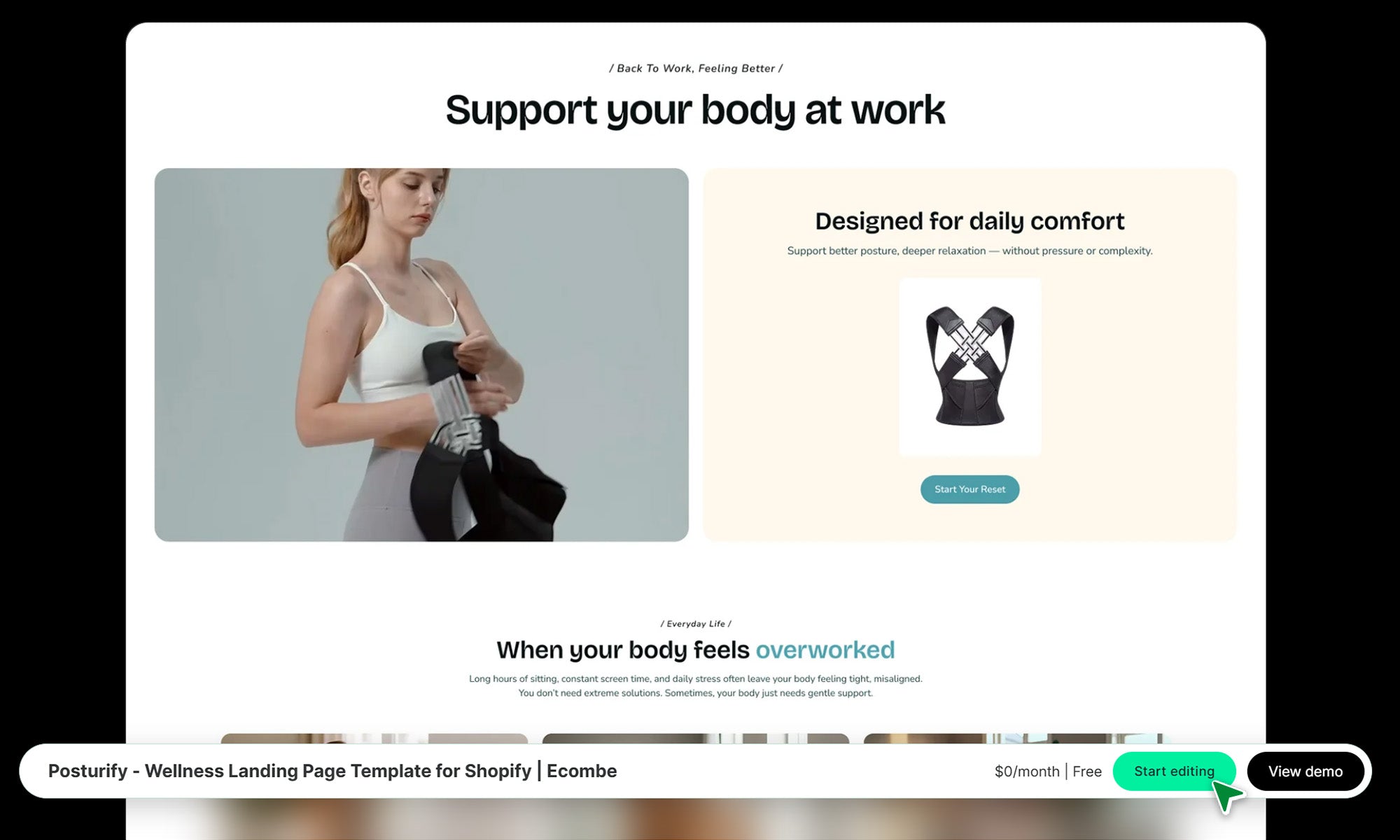
Task: Click the Support your body at work heading
Action: point(695,111)
